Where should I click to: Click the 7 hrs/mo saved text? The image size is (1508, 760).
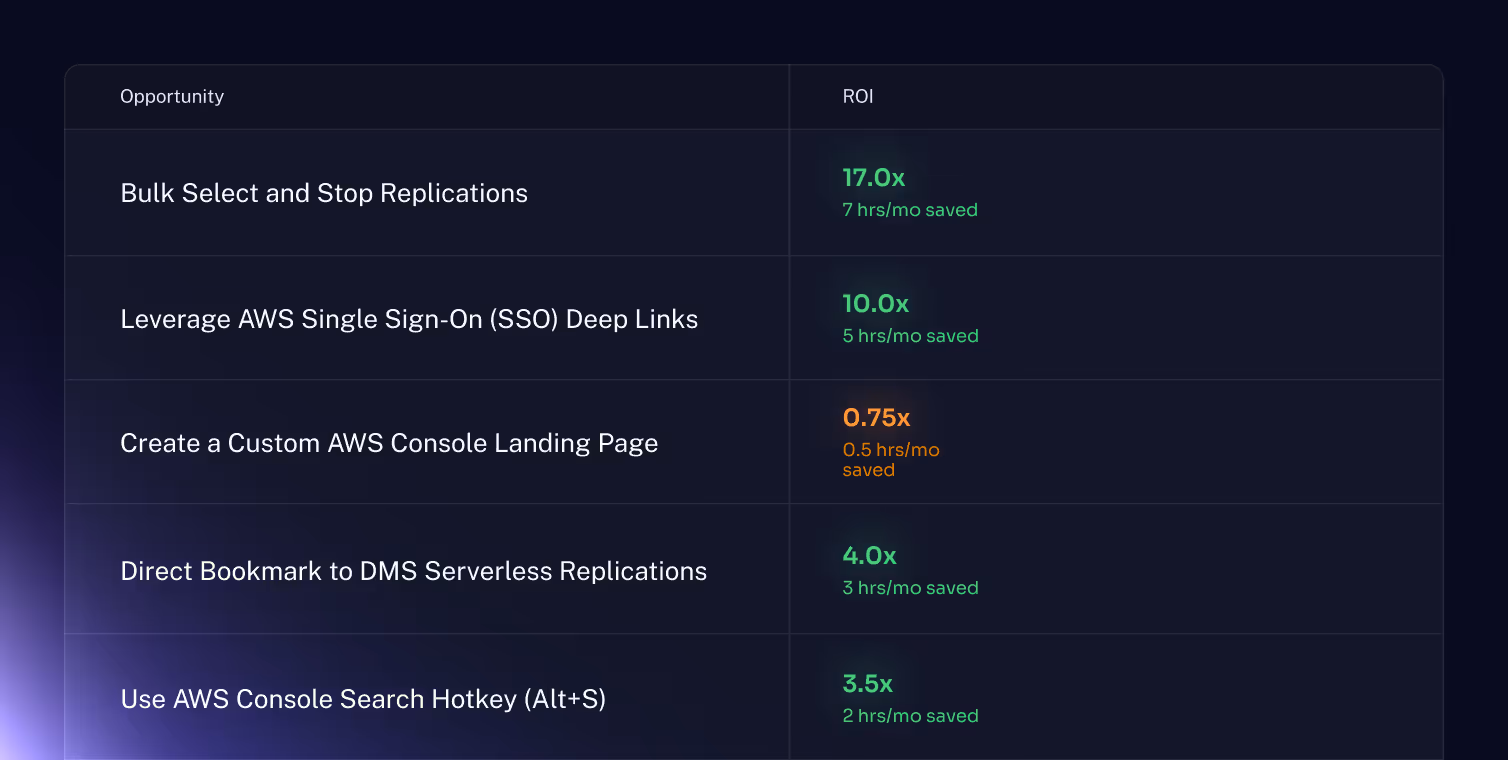coord(910,210)
